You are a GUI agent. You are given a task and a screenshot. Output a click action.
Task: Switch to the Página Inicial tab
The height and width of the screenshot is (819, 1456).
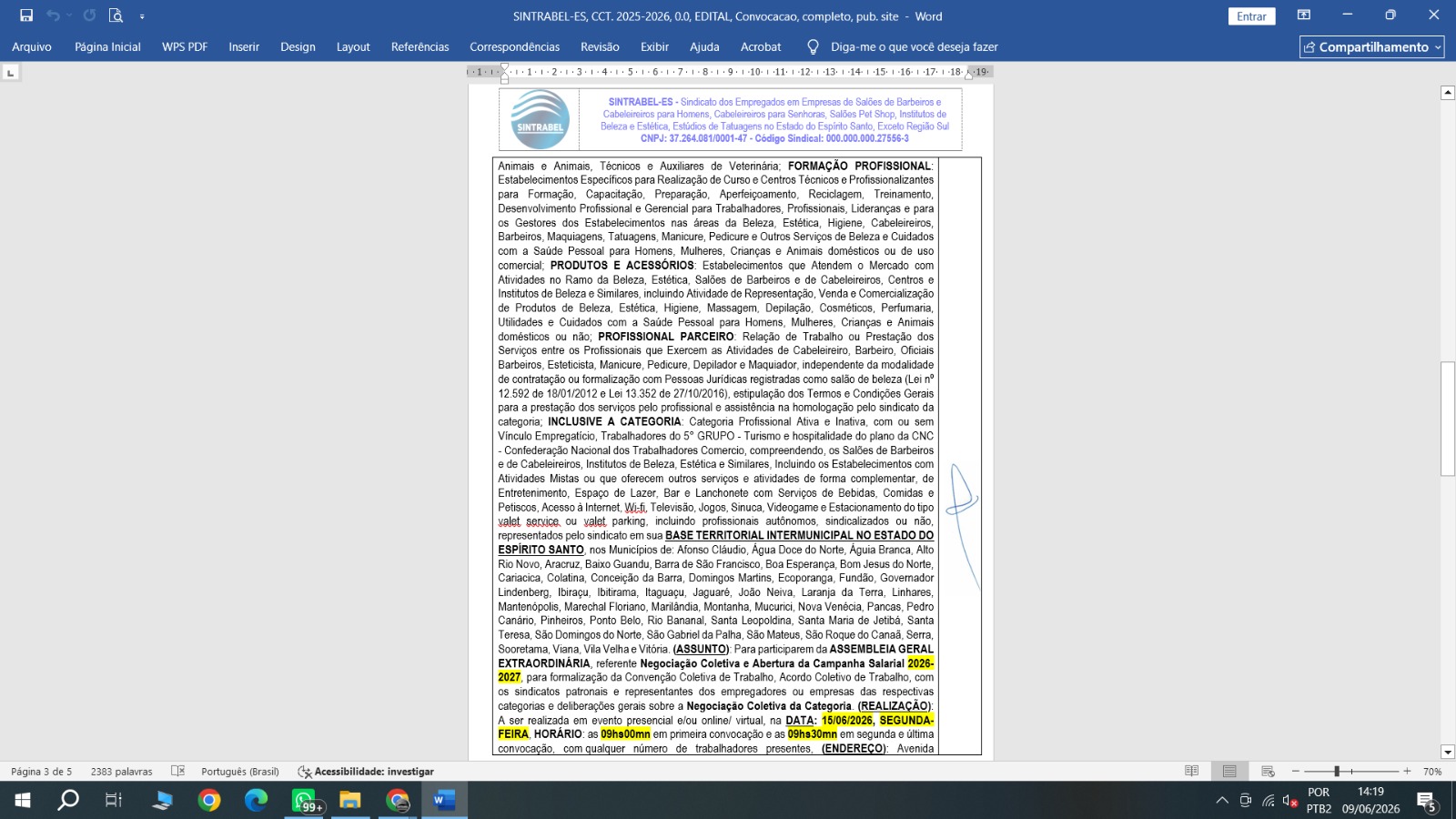click(x=107, y=47)
